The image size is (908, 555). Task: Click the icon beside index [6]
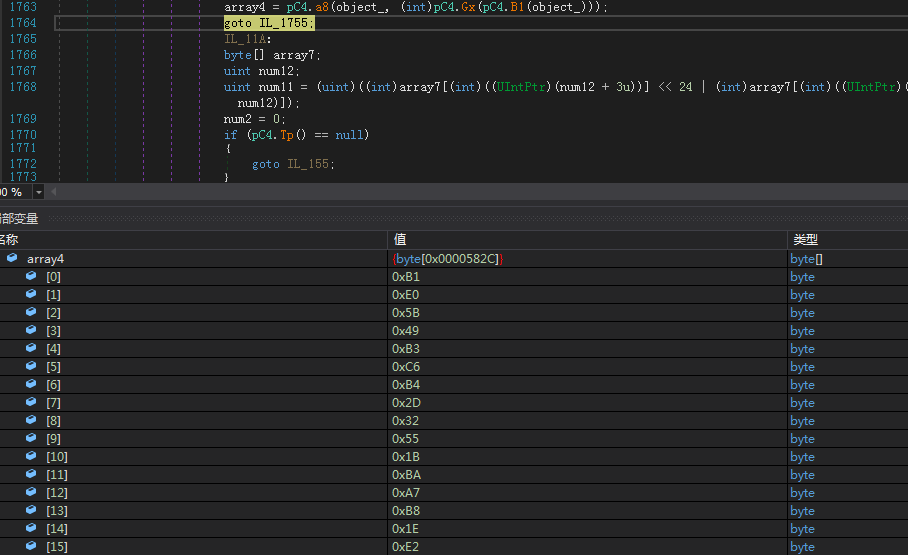tap(31, 384)
